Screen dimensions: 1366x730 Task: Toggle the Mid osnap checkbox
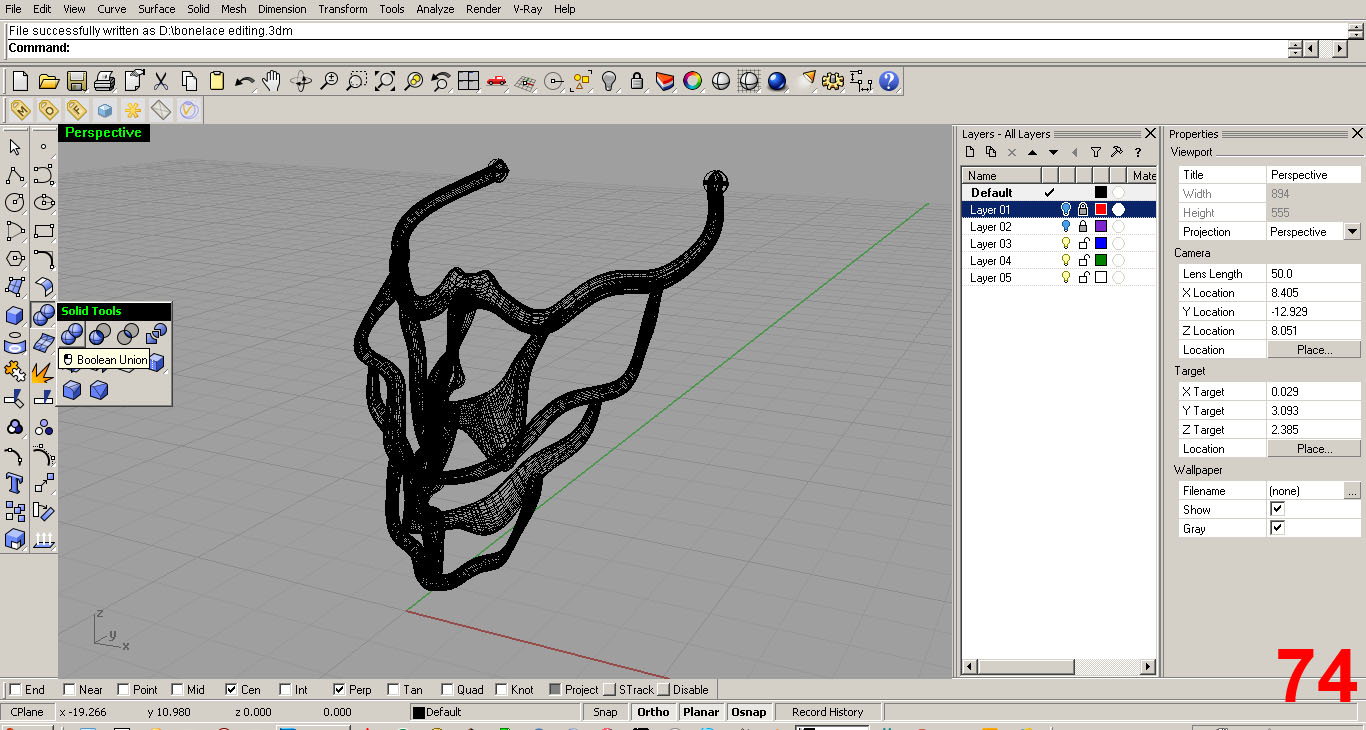[x=177, y=689]
